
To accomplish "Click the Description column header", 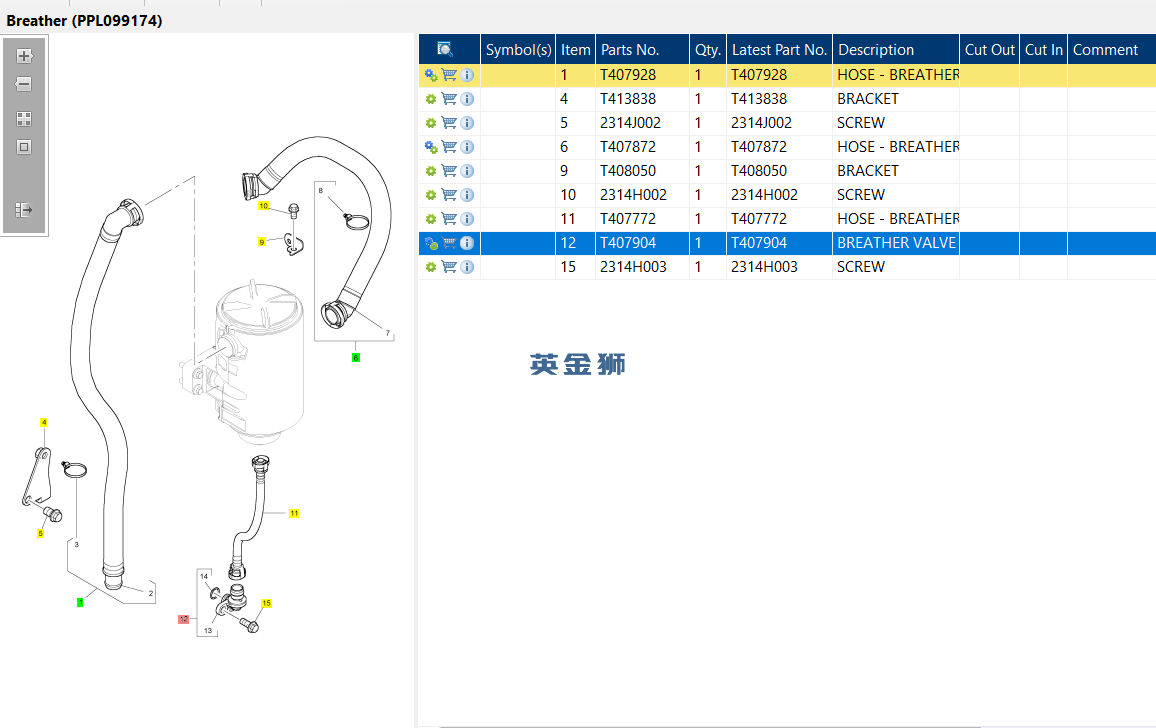I will tap(896, 49).
